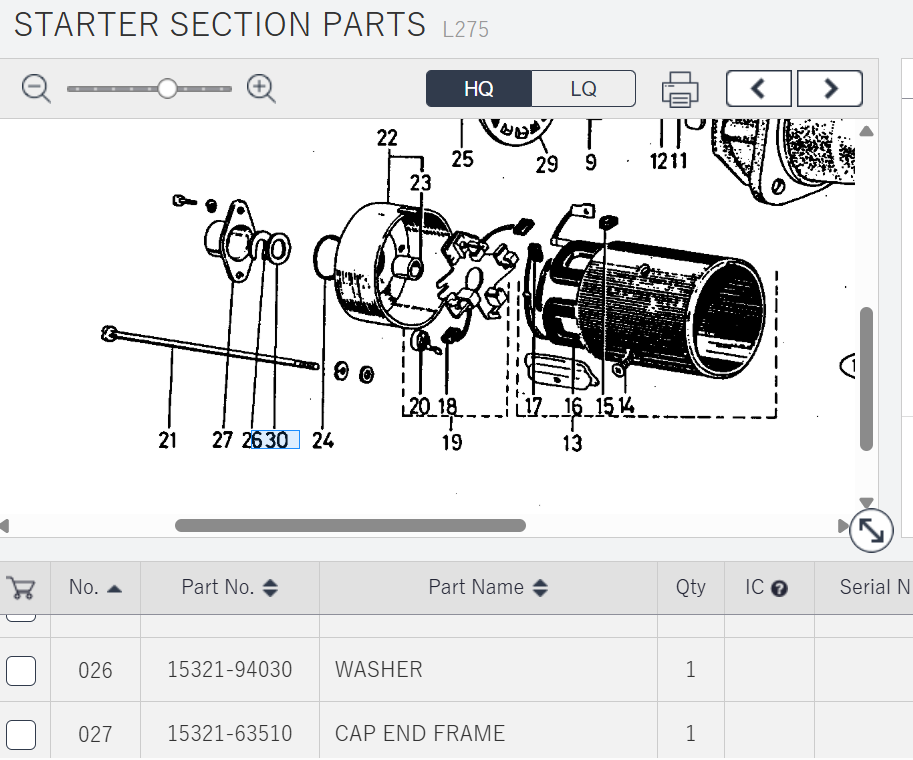The height and width of the screenshot is (760, 913).
Task: Sort table by Part Name column
Action: click(x=488, y=587)
